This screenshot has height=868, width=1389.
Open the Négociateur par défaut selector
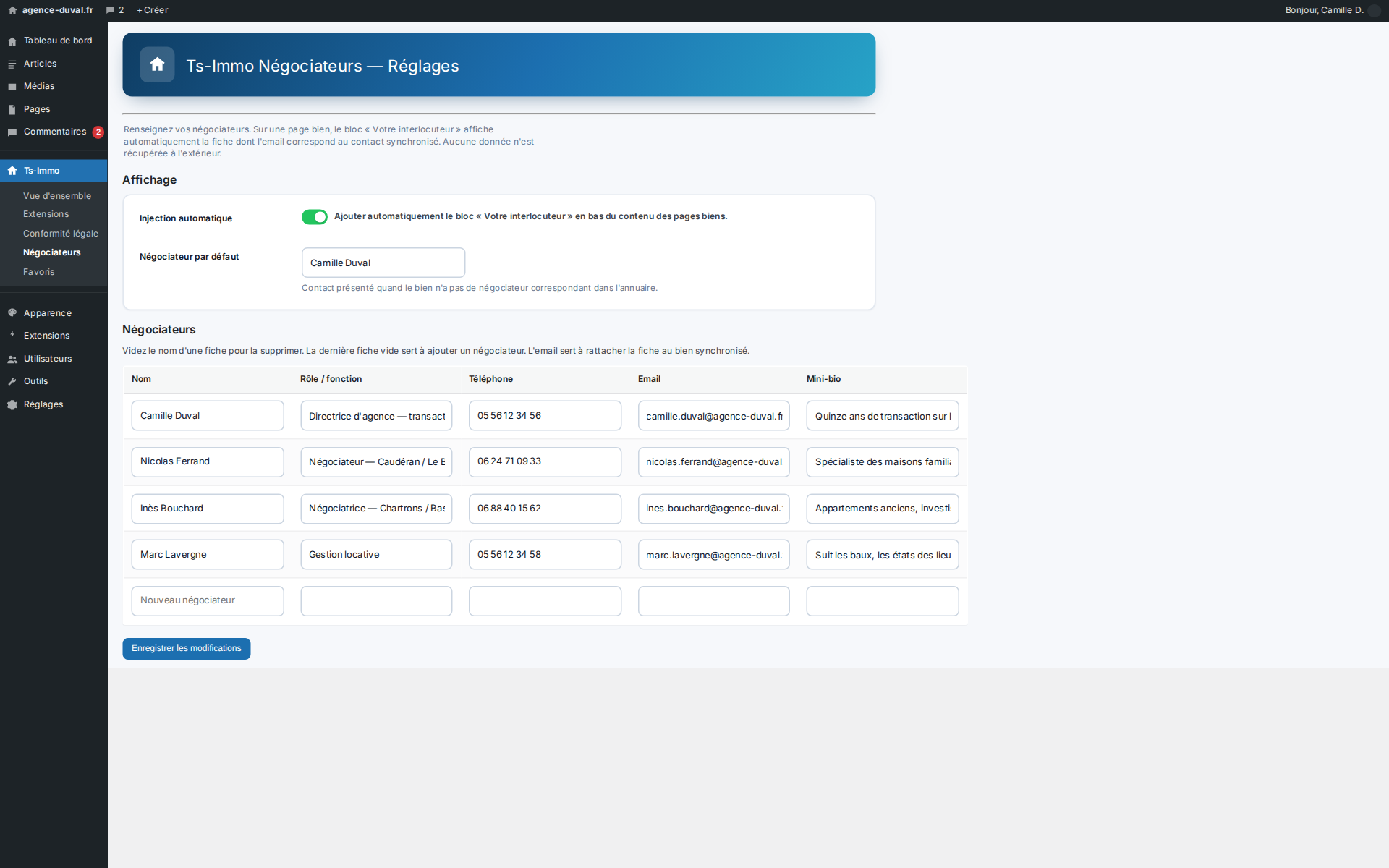point(383,263)
